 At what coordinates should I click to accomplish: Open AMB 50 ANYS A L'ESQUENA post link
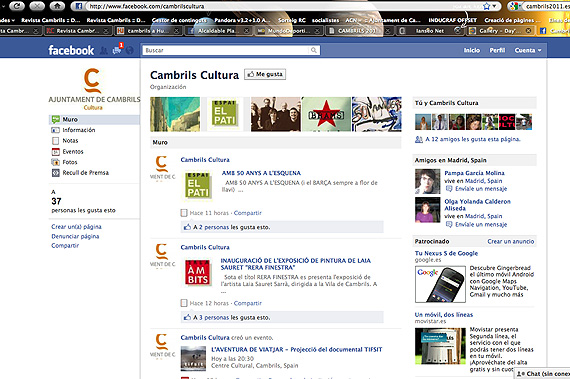point(261,173)
